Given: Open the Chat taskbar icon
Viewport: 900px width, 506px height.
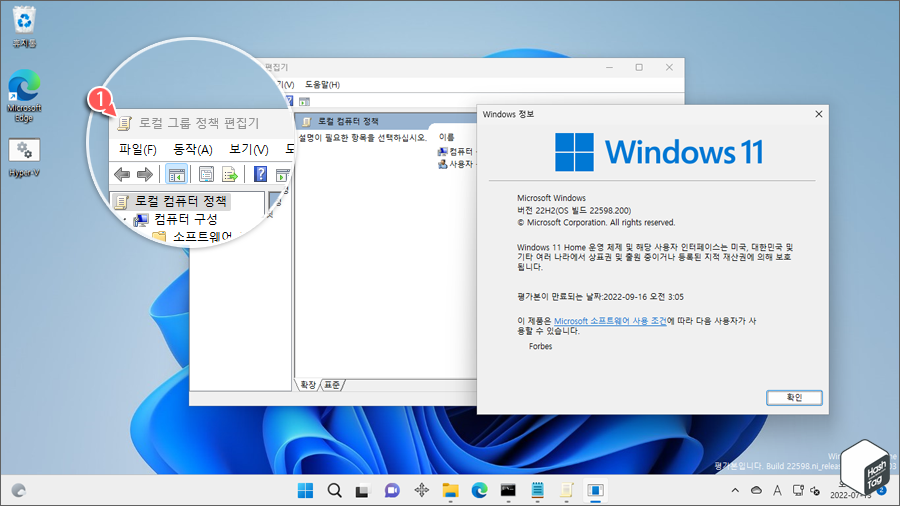Looking at the screenshot, I should [x=393, y=491].
